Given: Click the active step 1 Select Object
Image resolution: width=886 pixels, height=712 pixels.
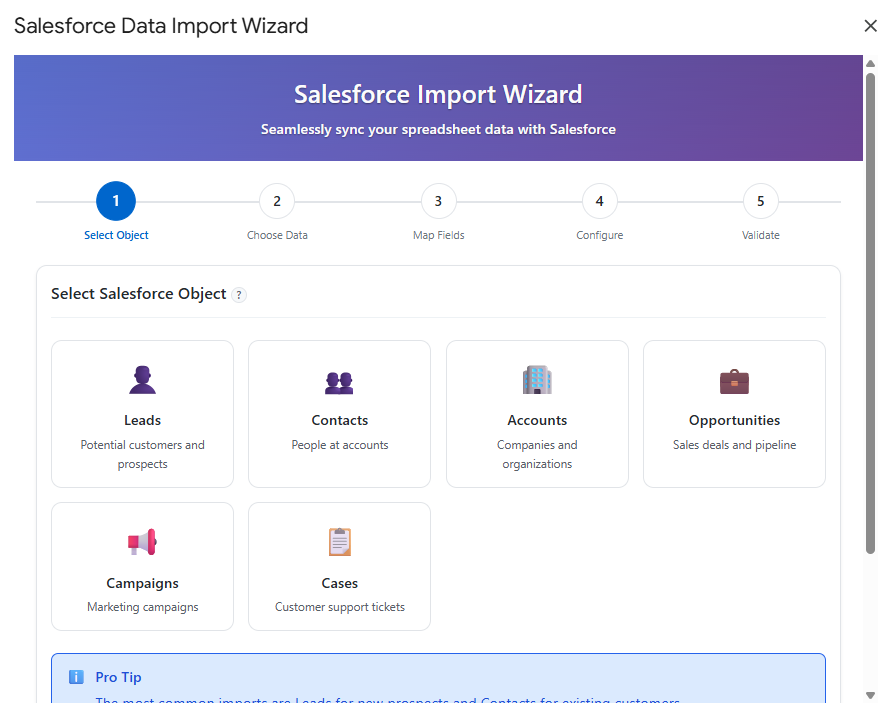Looking at the screenshot, I should click(x=116, y=201).
